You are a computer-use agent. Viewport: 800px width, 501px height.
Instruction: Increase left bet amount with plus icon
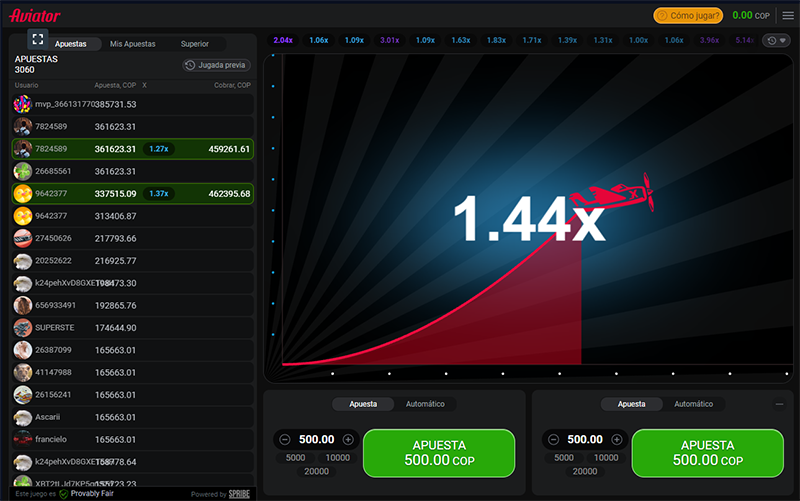click(348, 439)
